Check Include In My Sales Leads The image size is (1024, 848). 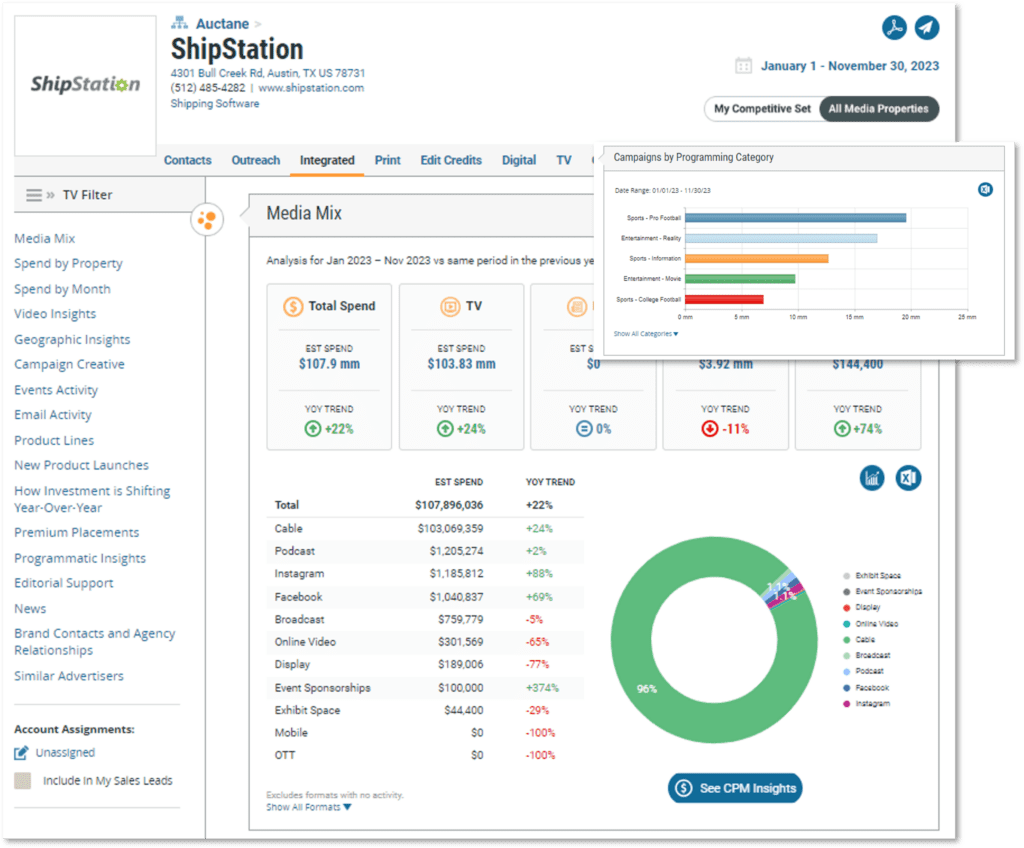23,781
